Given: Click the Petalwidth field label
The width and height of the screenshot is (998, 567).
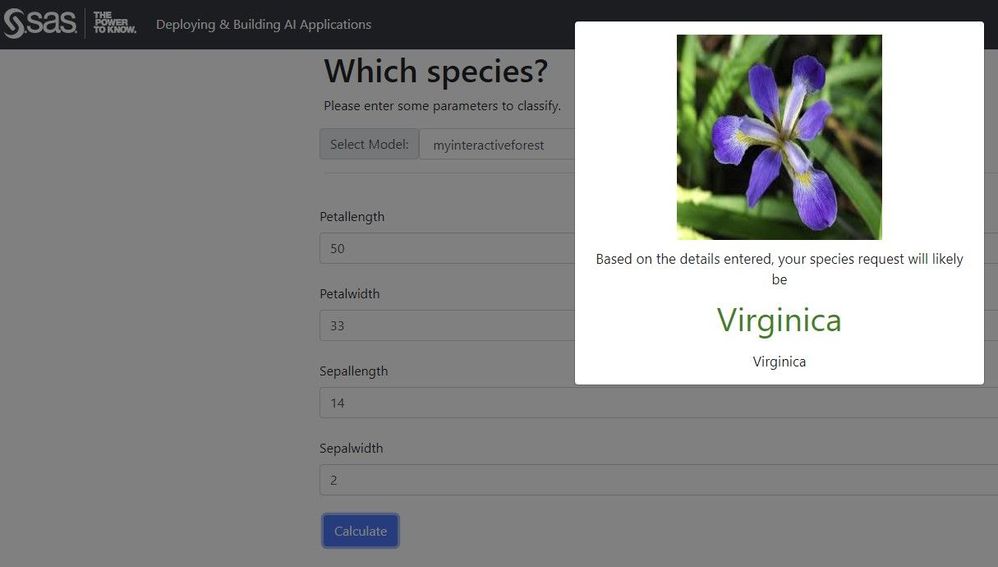Looking at the screenshot, I should point(350,294).
